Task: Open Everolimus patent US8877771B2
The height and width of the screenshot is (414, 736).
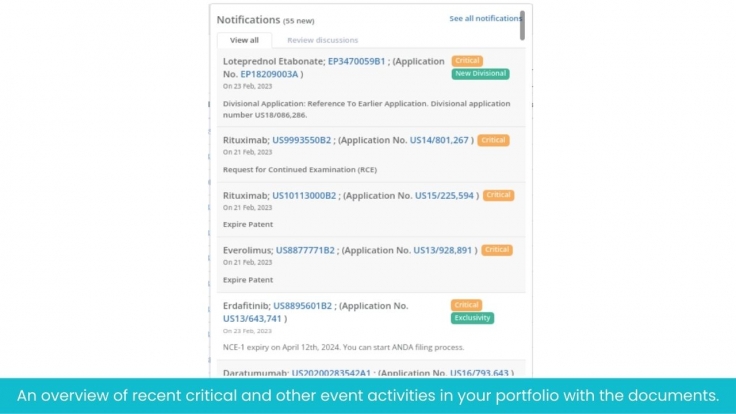Action: point(306,250)
